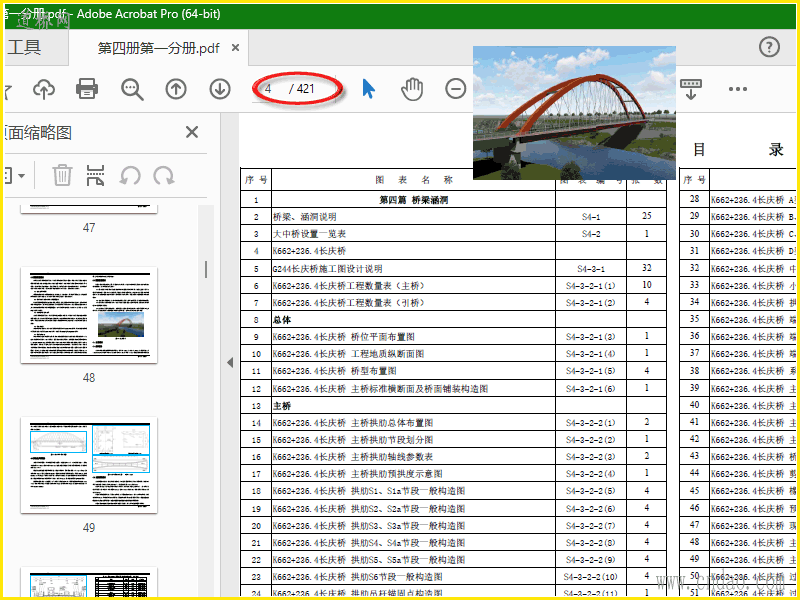Screen dimensions: 800x600
Task: Click the magnifier search tool icon
Action: [132, 89]
